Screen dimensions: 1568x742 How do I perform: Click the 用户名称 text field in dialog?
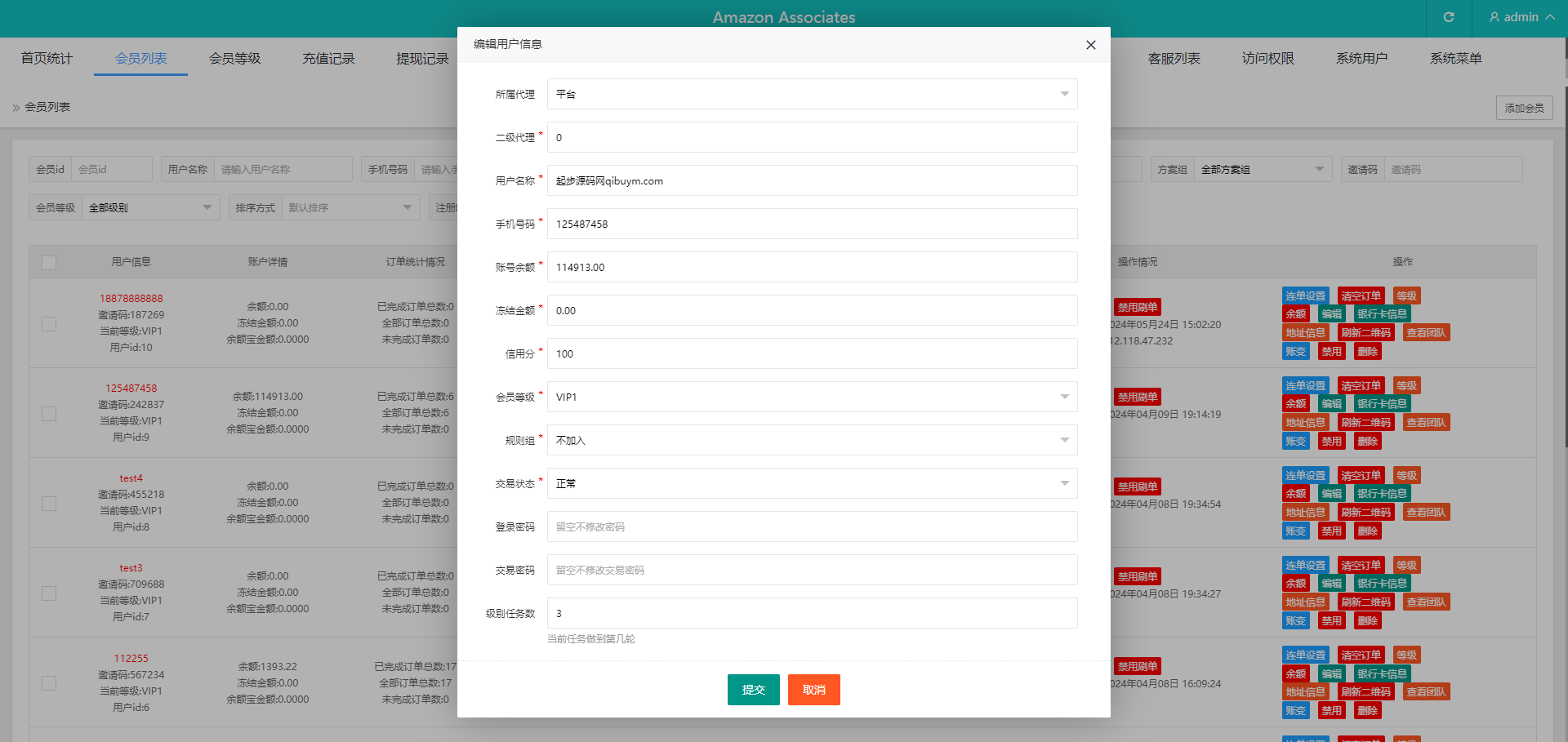[812, 180]
